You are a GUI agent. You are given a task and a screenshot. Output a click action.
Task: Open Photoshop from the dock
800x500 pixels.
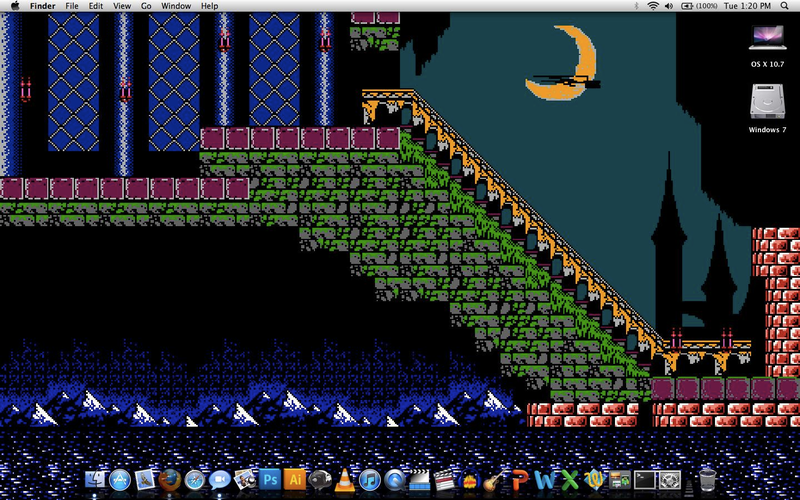pos(270,480)
